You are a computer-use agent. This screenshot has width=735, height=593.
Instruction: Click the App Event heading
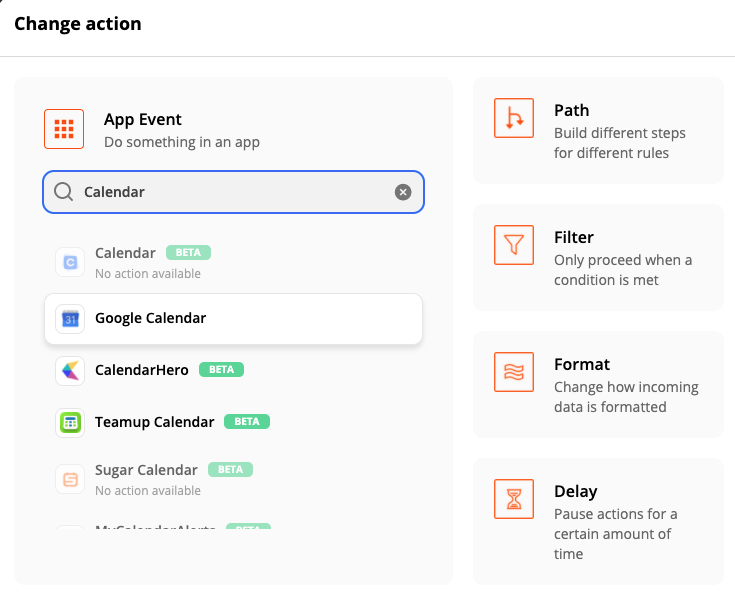[x=143, y=120]
